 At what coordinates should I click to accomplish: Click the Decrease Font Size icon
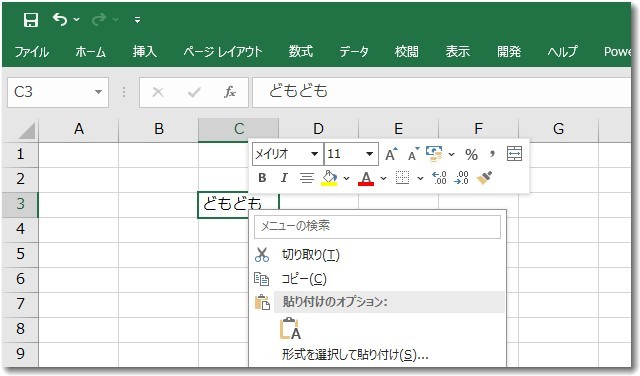pyautogui.click(x=413, y=154)
